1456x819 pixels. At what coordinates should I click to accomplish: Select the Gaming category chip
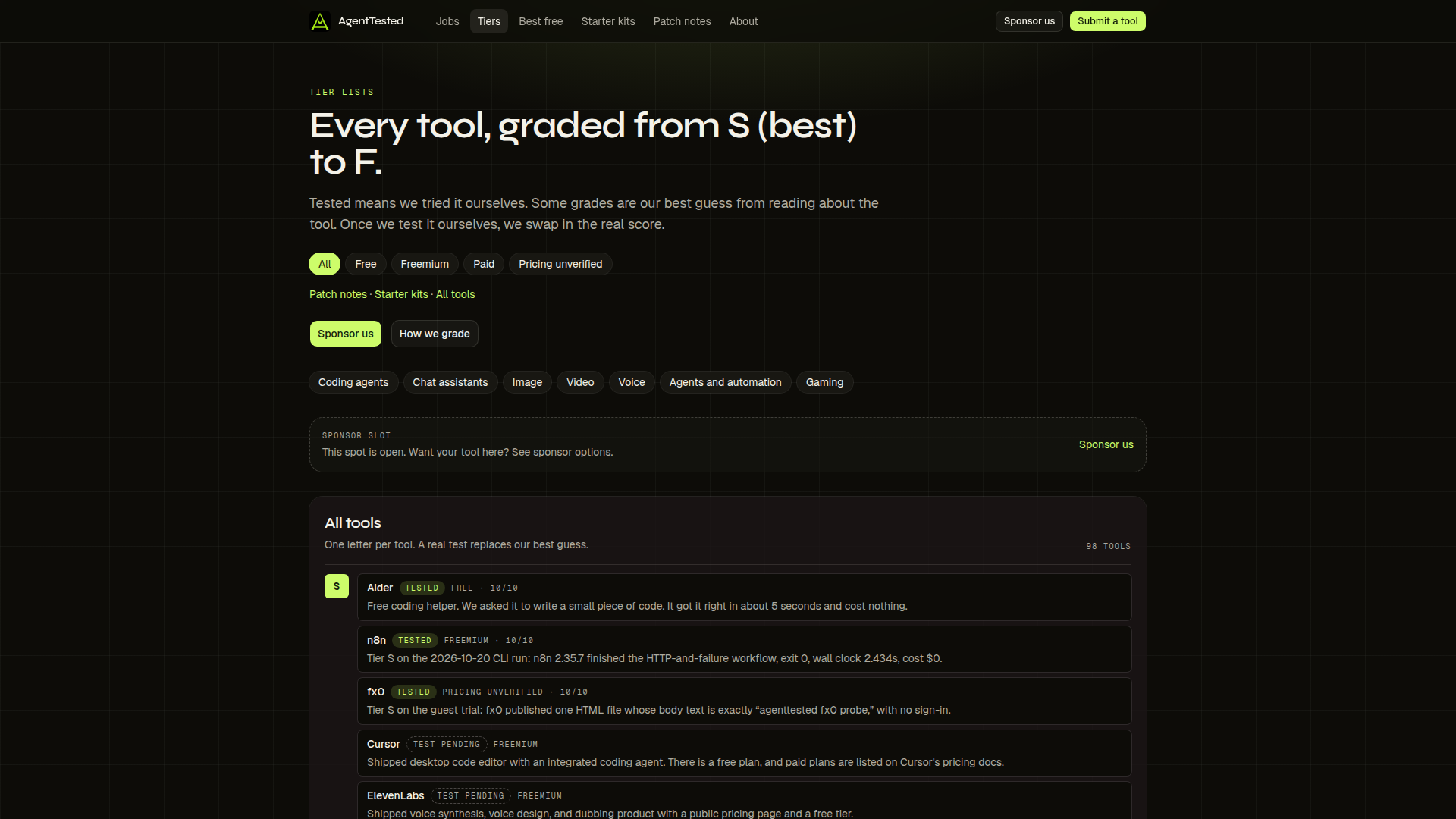tap(825, 382)
